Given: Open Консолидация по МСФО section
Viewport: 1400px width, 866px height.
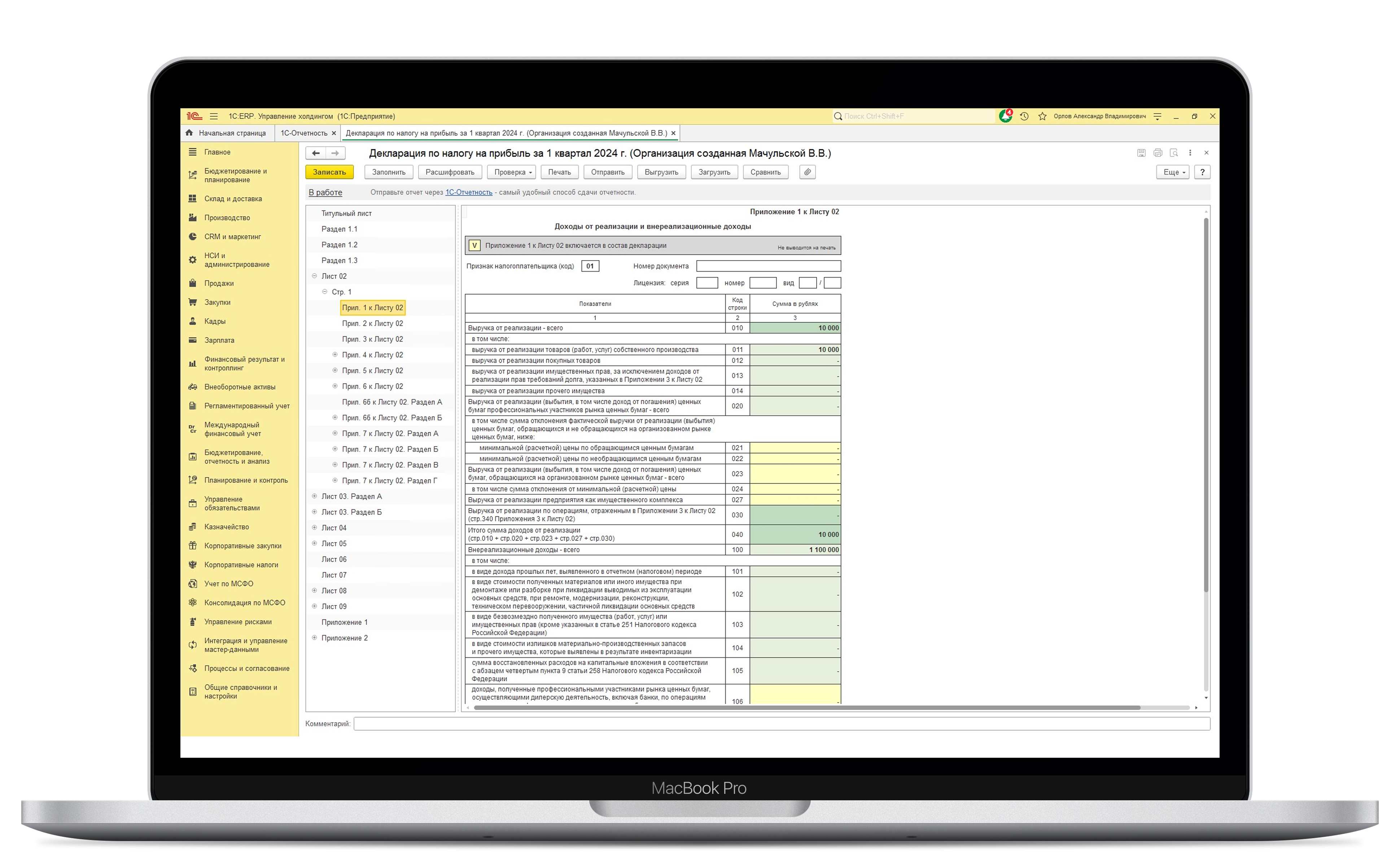Looking at the screenshot, I should [x=245, y=603].
